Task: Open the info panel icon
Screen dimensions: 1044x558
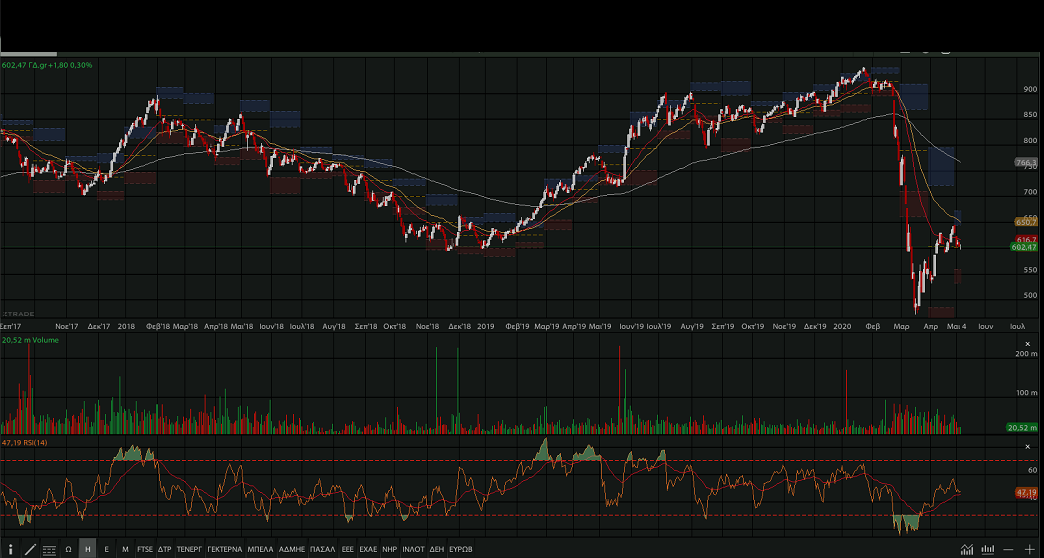Action: (x=9, y=549)
